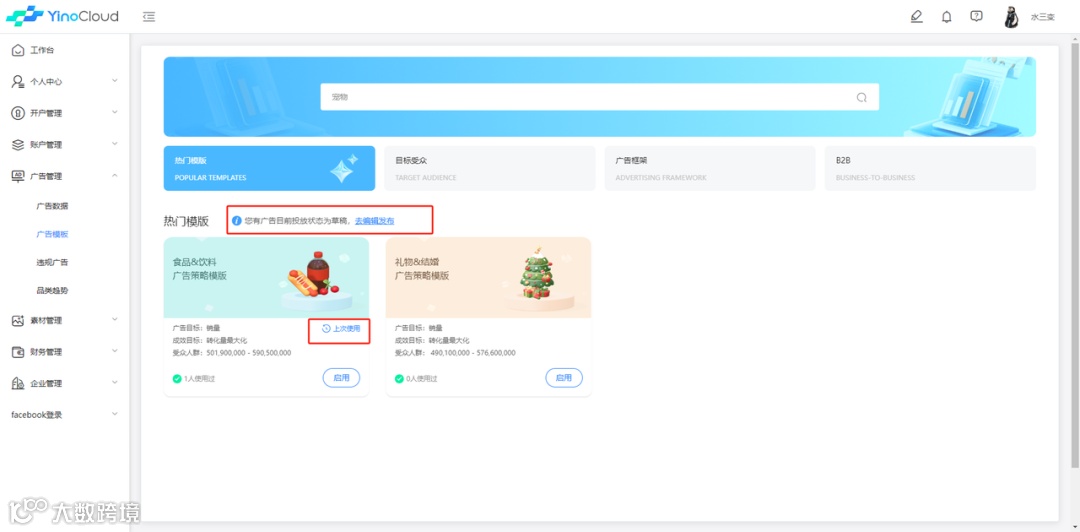Viewport: 1080px width, 532px height.
Task: Switch to 目标受众 Target Audience tab
Action: click(x=490, y=168)
